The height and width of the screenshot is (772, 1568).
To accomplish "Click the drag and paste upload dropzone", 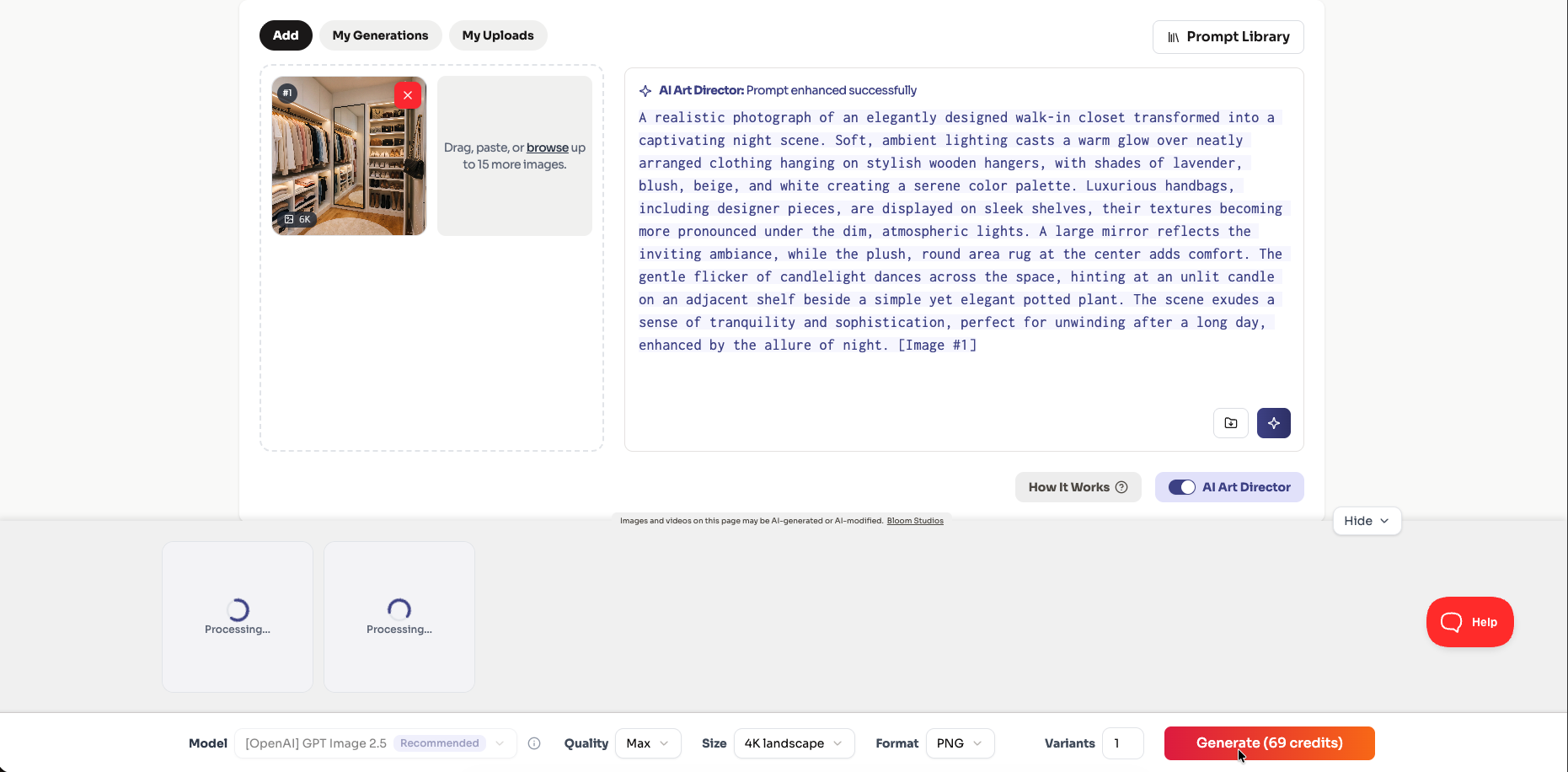I will point(515,156).
